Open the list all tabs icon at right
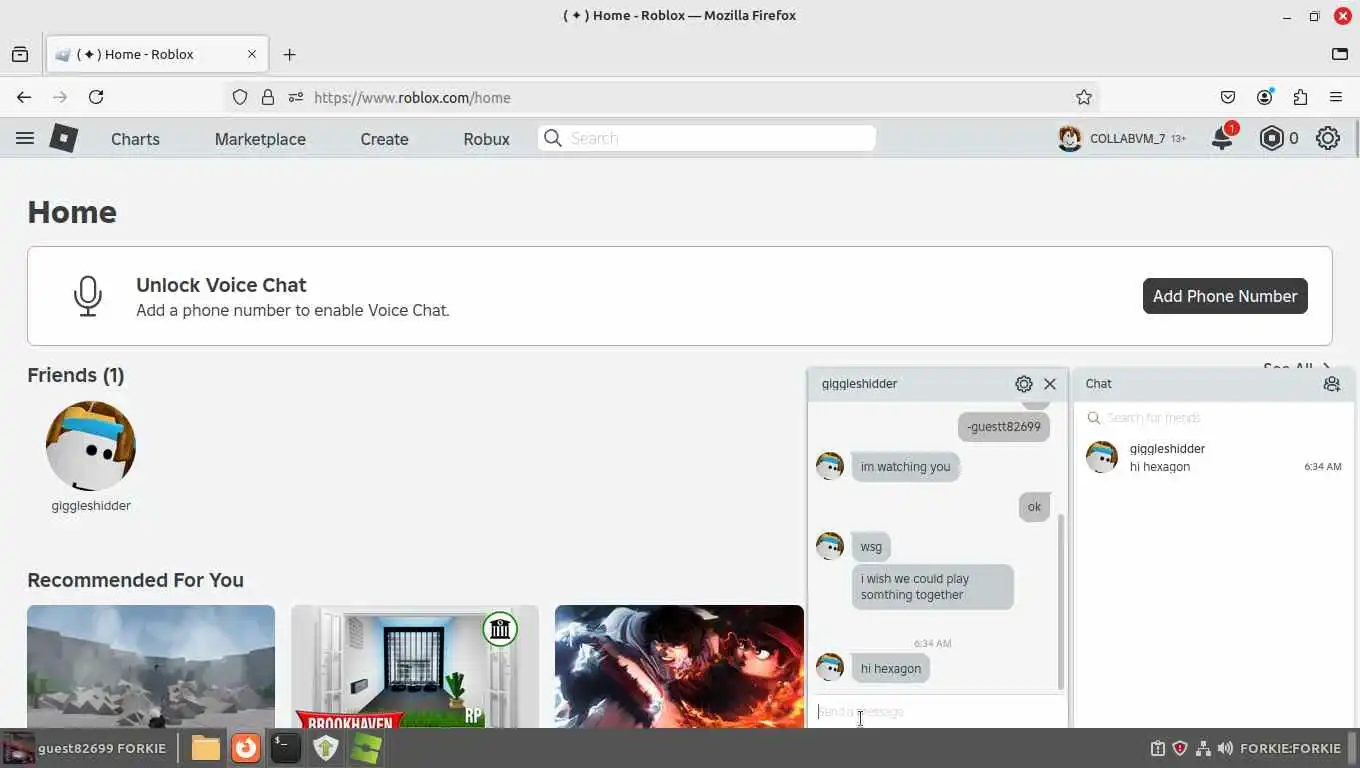 tap(1340, 54)
